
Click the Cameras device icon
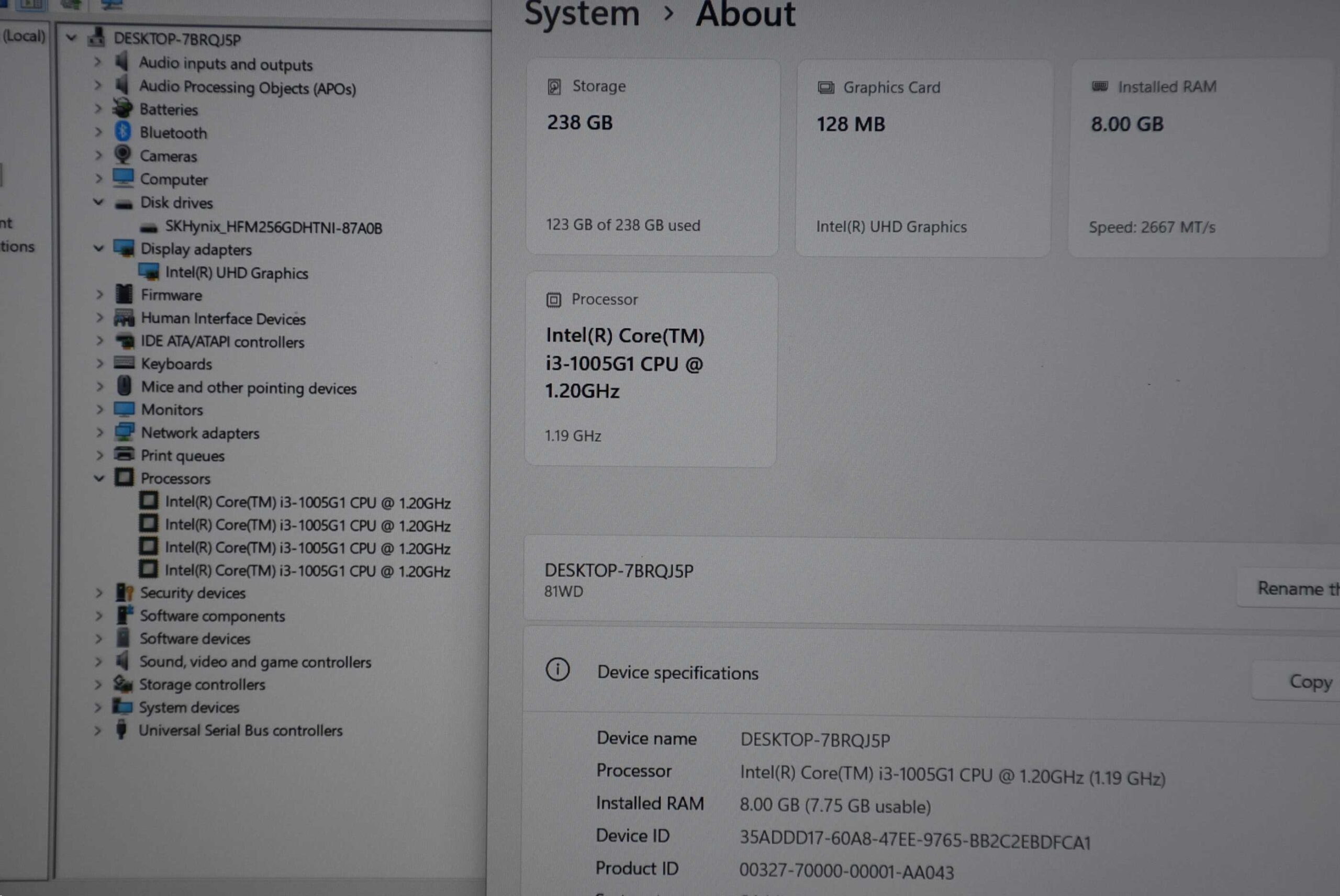[122, 155]
